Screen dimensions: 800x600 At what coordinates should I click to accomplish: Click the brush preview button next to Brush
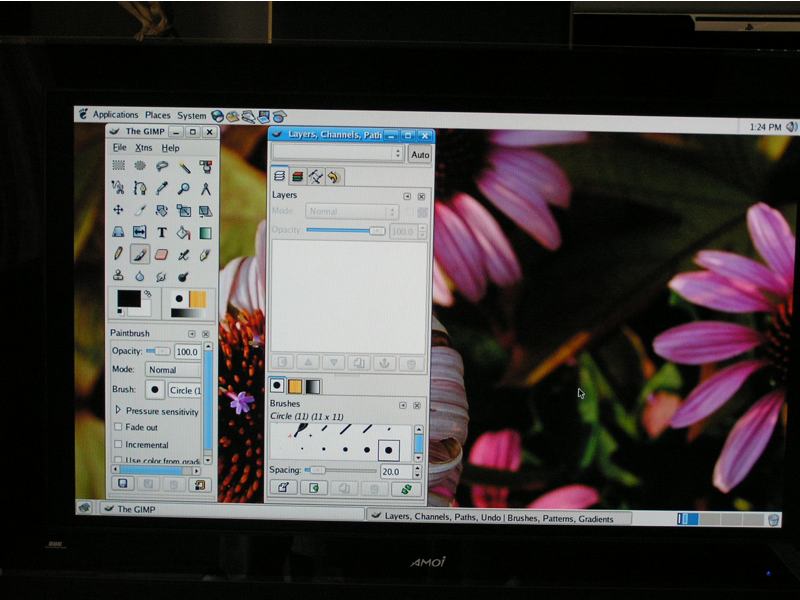155,389
